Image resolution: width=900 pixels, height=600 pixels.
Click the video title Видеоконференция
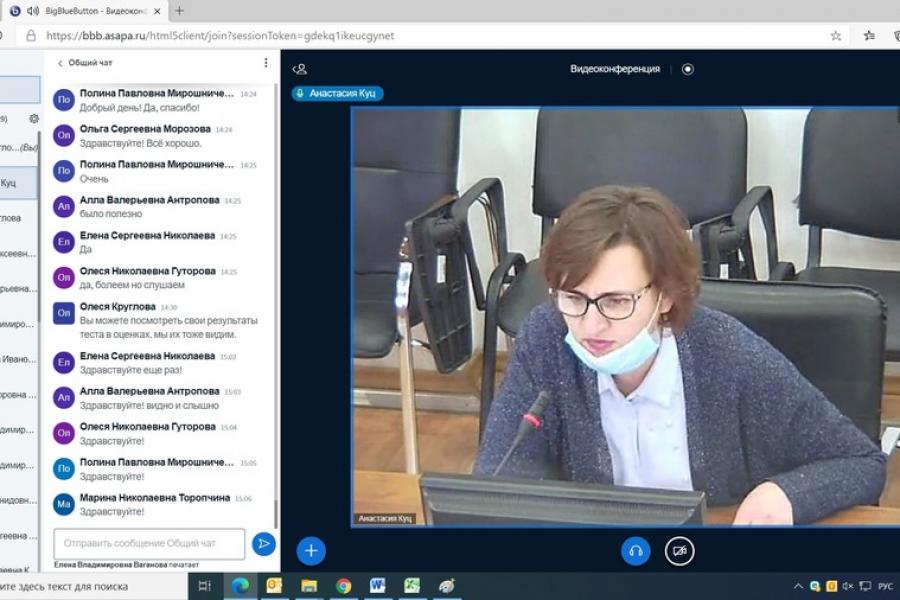pos(615,69)
